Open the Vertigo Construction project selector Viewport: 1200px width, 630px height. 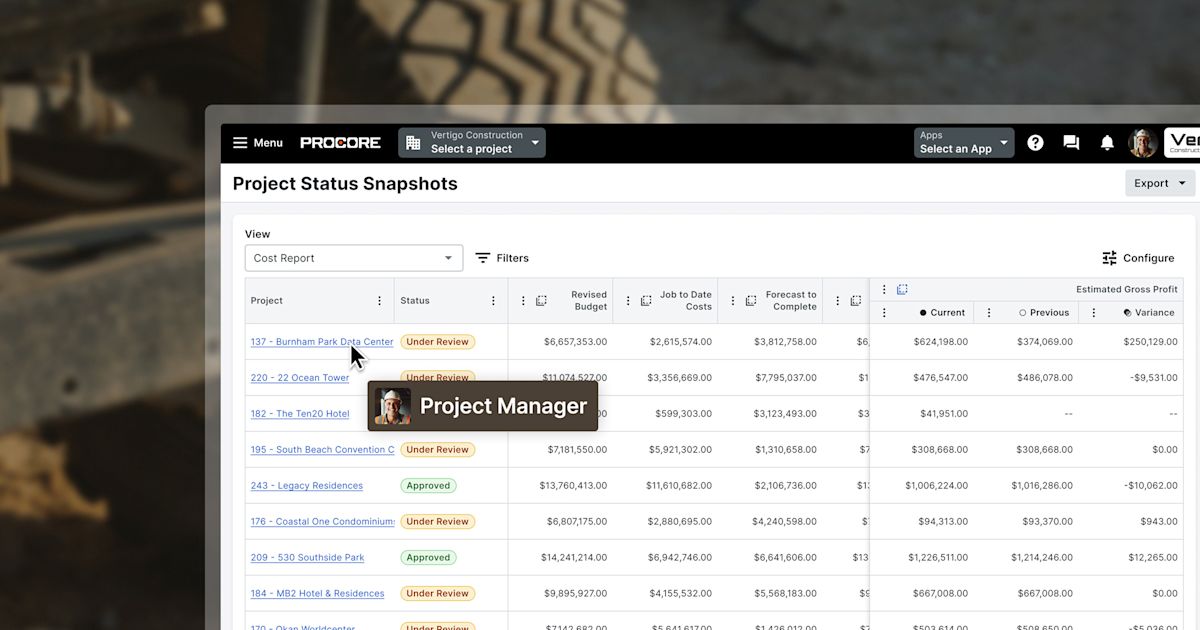coord(472,142)
